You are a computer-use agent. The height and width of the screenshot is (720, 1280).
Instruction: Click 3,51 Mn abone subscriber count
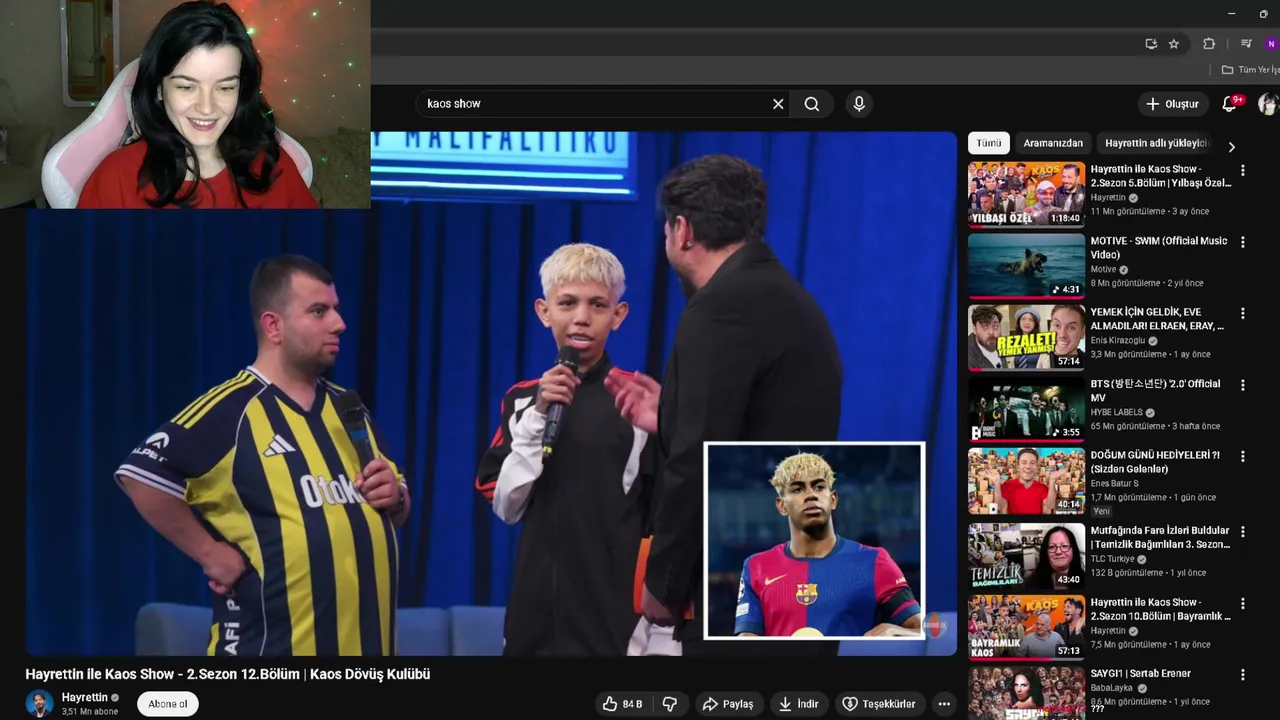point(90,712)
